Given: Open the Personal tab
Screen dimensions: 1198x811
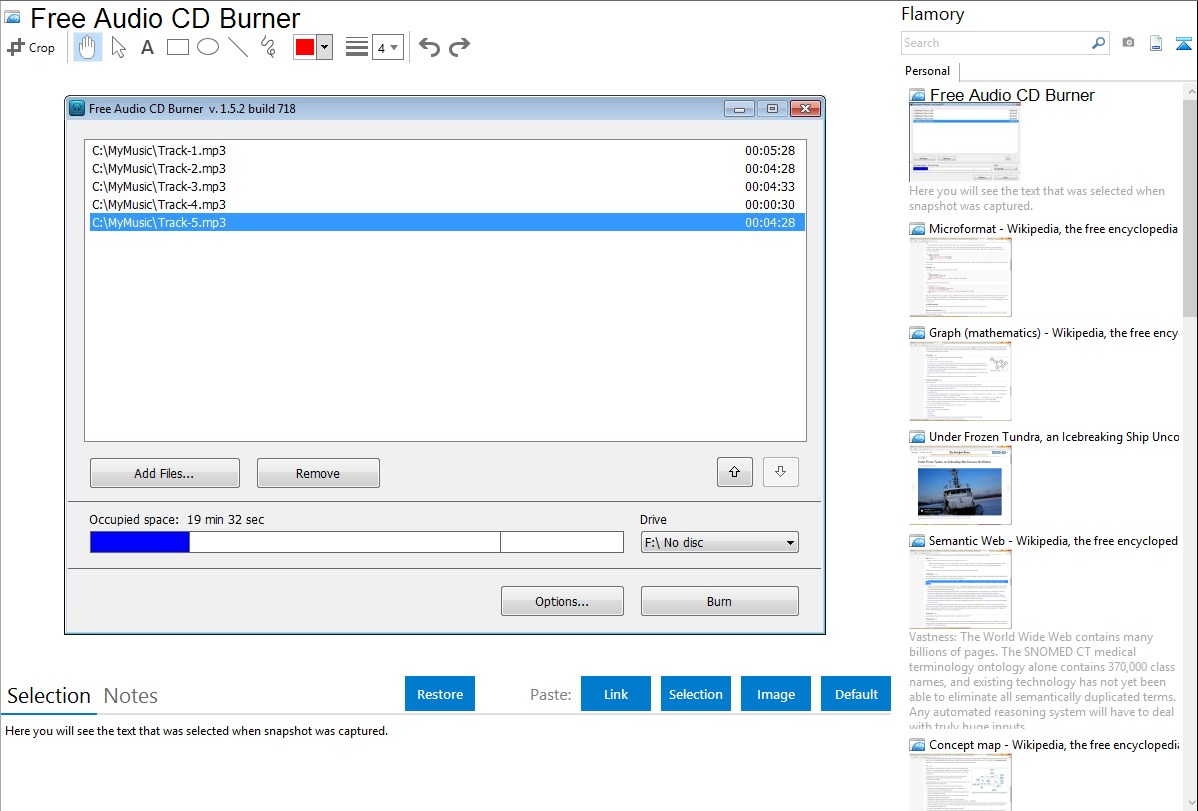Looking at the screenshot, I should tap(928, 71).
